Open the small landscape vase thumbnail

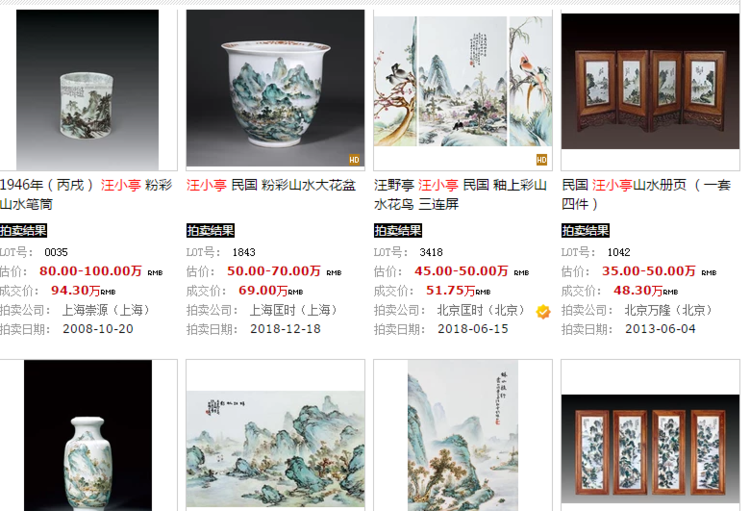coord(88,435)
